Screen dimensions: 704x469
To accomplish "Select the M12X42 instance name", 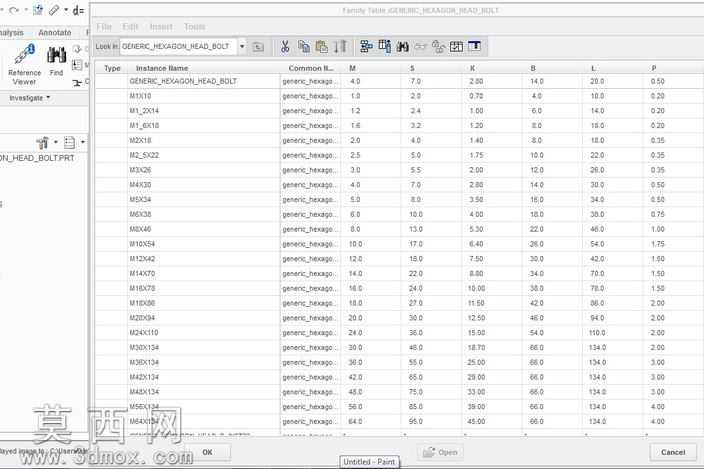I will (x=142, y=259).
